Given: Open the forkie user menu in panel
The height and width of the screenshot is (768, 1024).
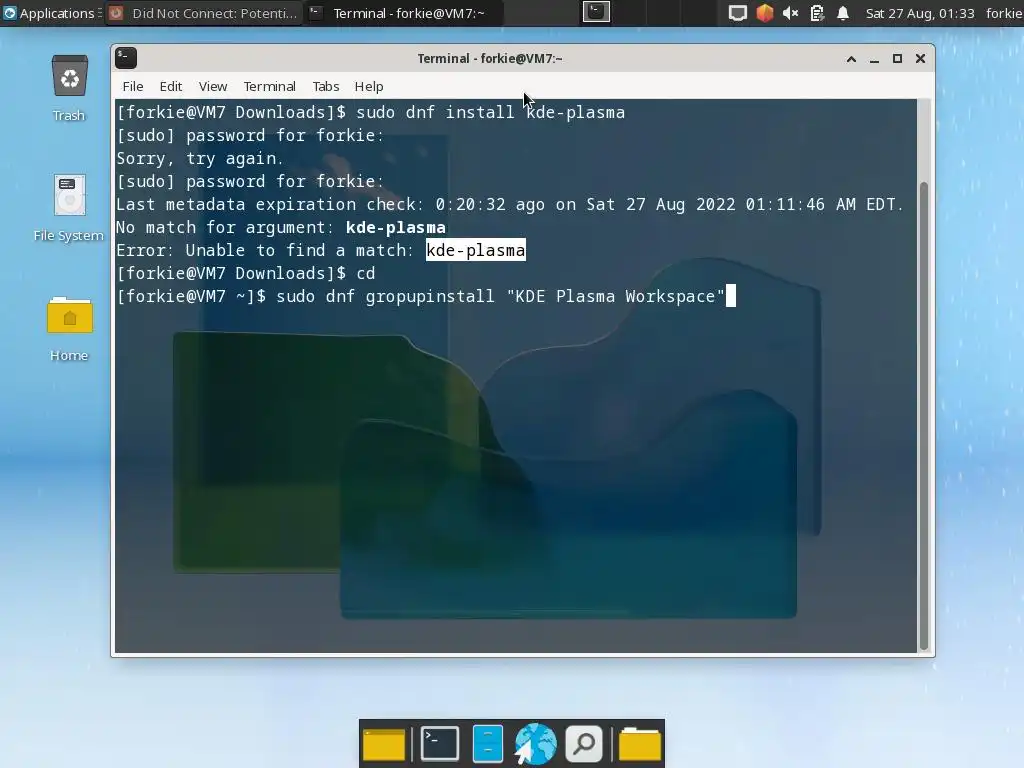Looking at the screenshot, I should pos(1004,13).
